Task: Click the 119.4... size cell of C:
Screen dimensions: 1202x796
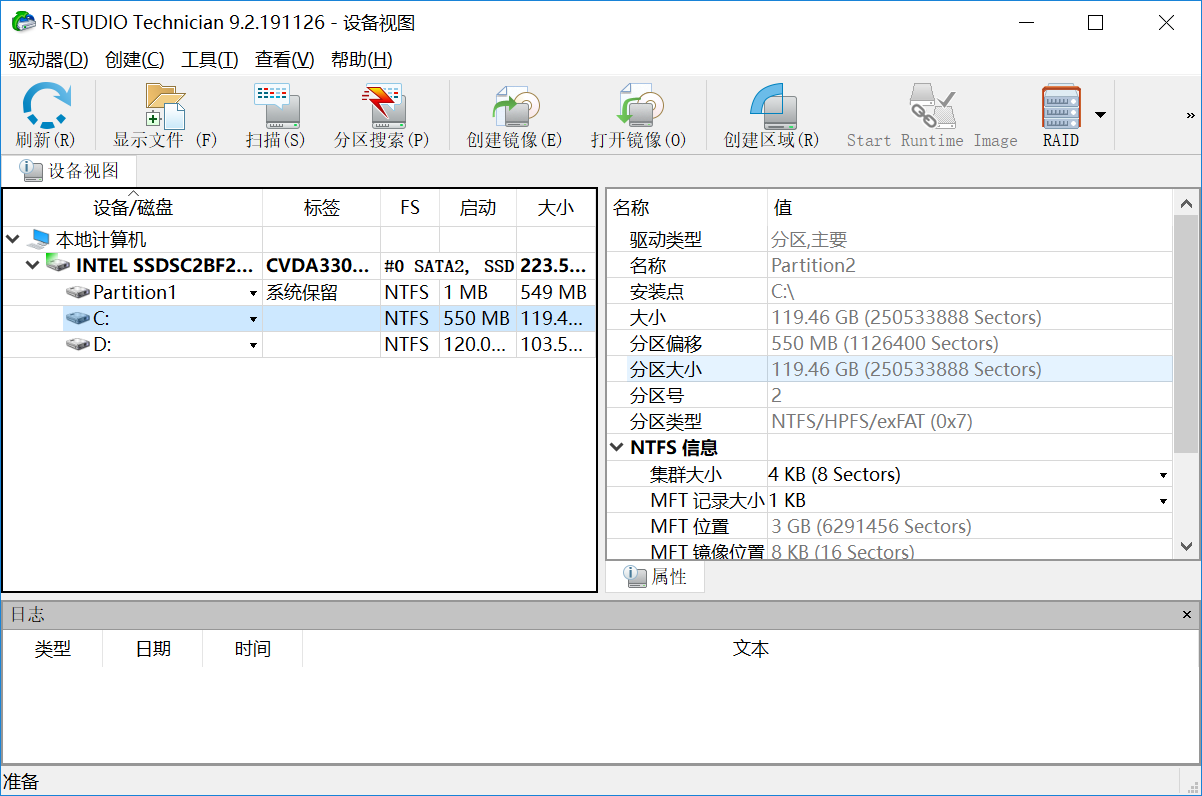Action: click(556, 319)
